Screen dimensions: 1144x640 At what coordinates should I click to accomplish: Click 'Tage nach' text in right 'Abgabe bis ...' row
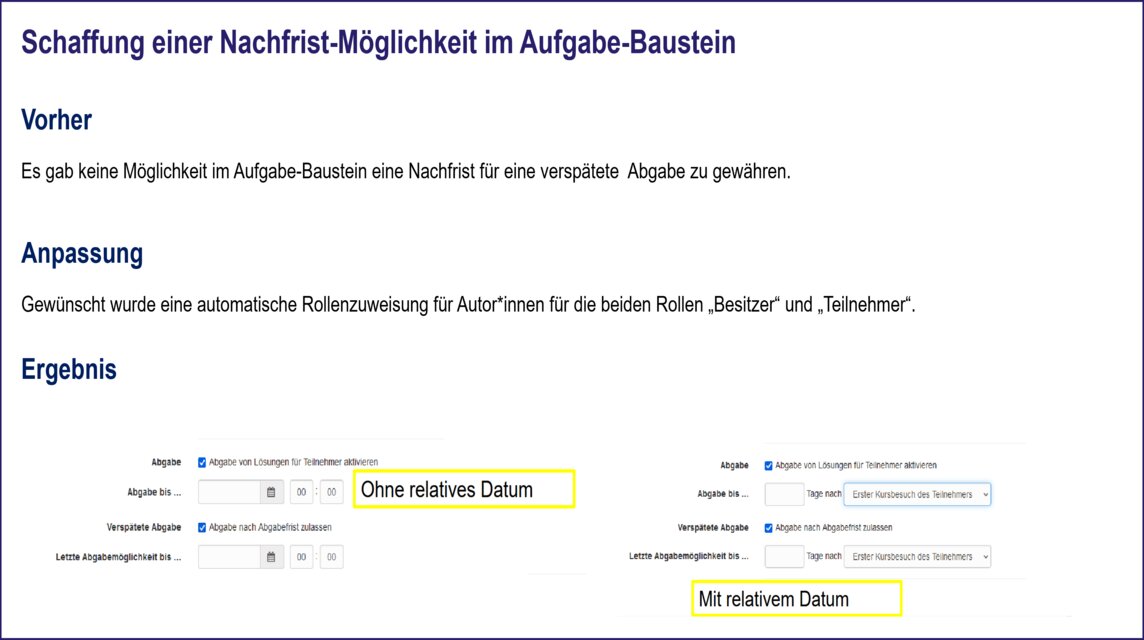[824, 494]
